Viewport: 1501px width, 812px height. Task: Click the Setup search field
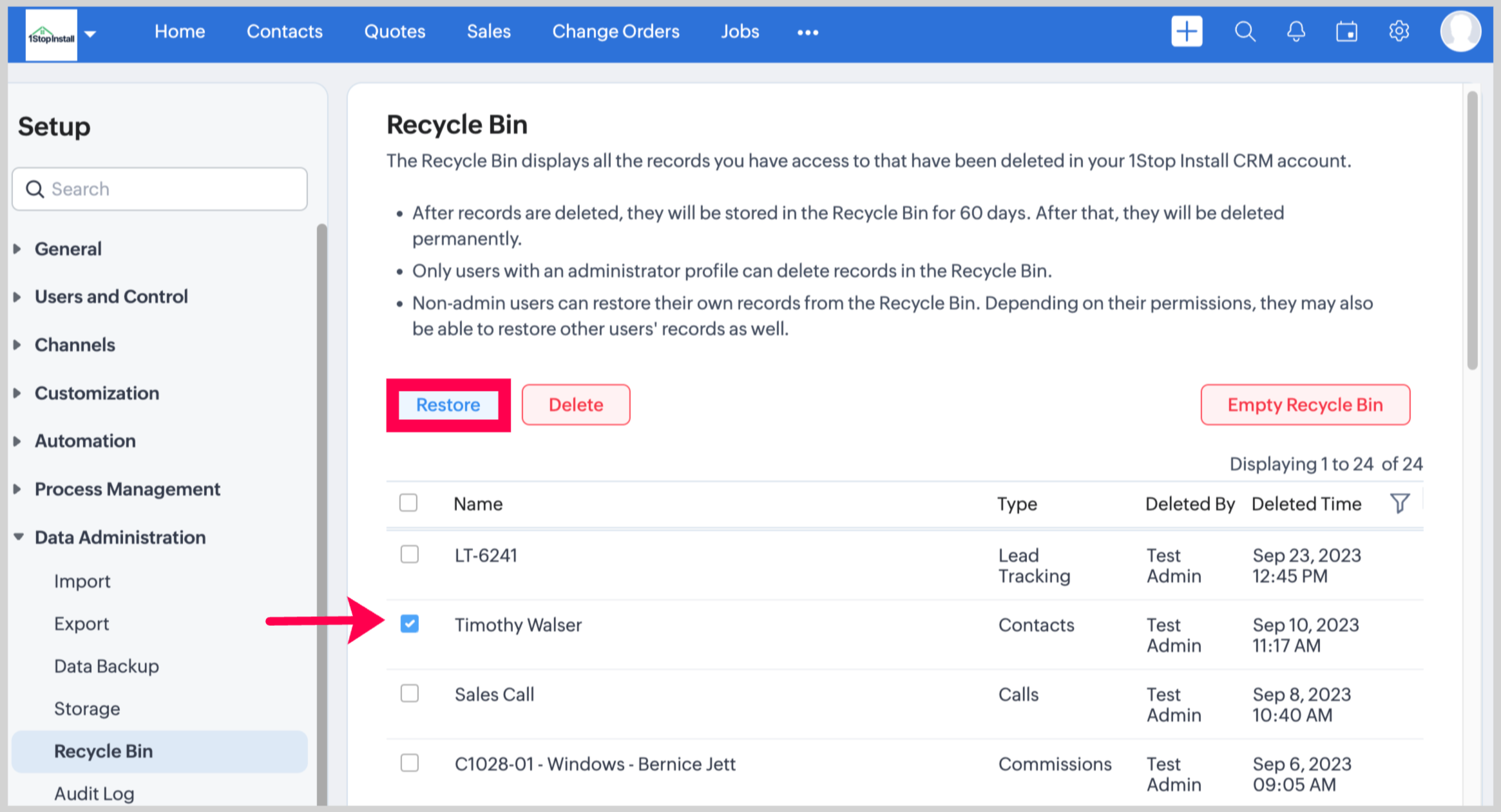tap(159, 189)
